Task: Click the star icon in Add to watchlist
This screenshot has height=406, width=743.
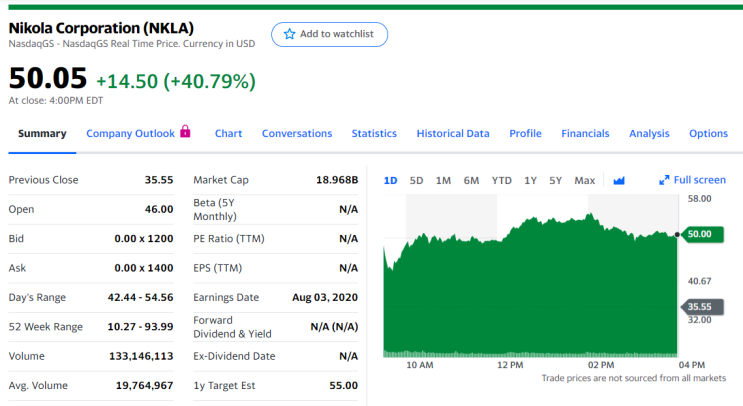Action: pos(289,34)
